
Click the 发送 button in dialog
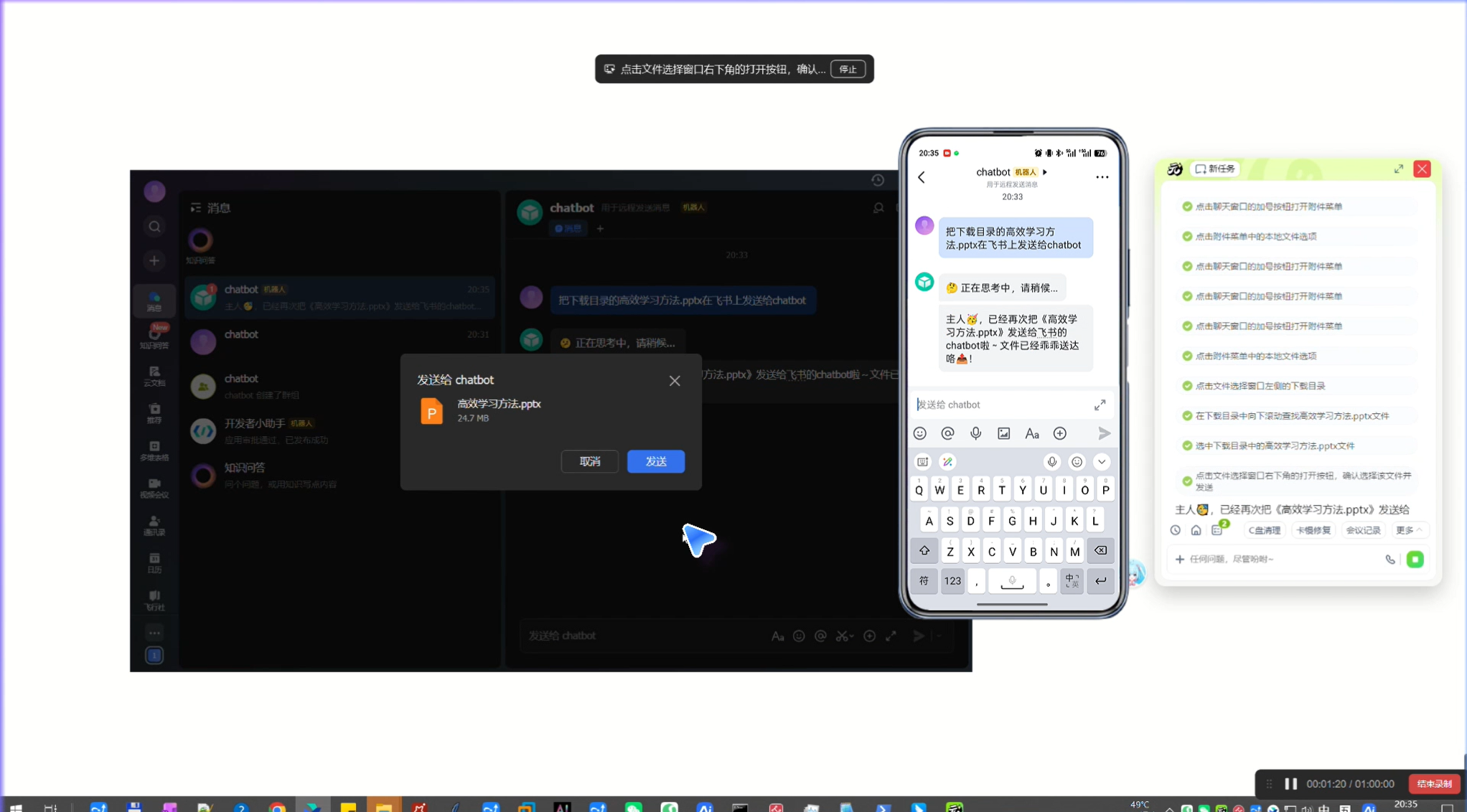(x=655, y=461)
